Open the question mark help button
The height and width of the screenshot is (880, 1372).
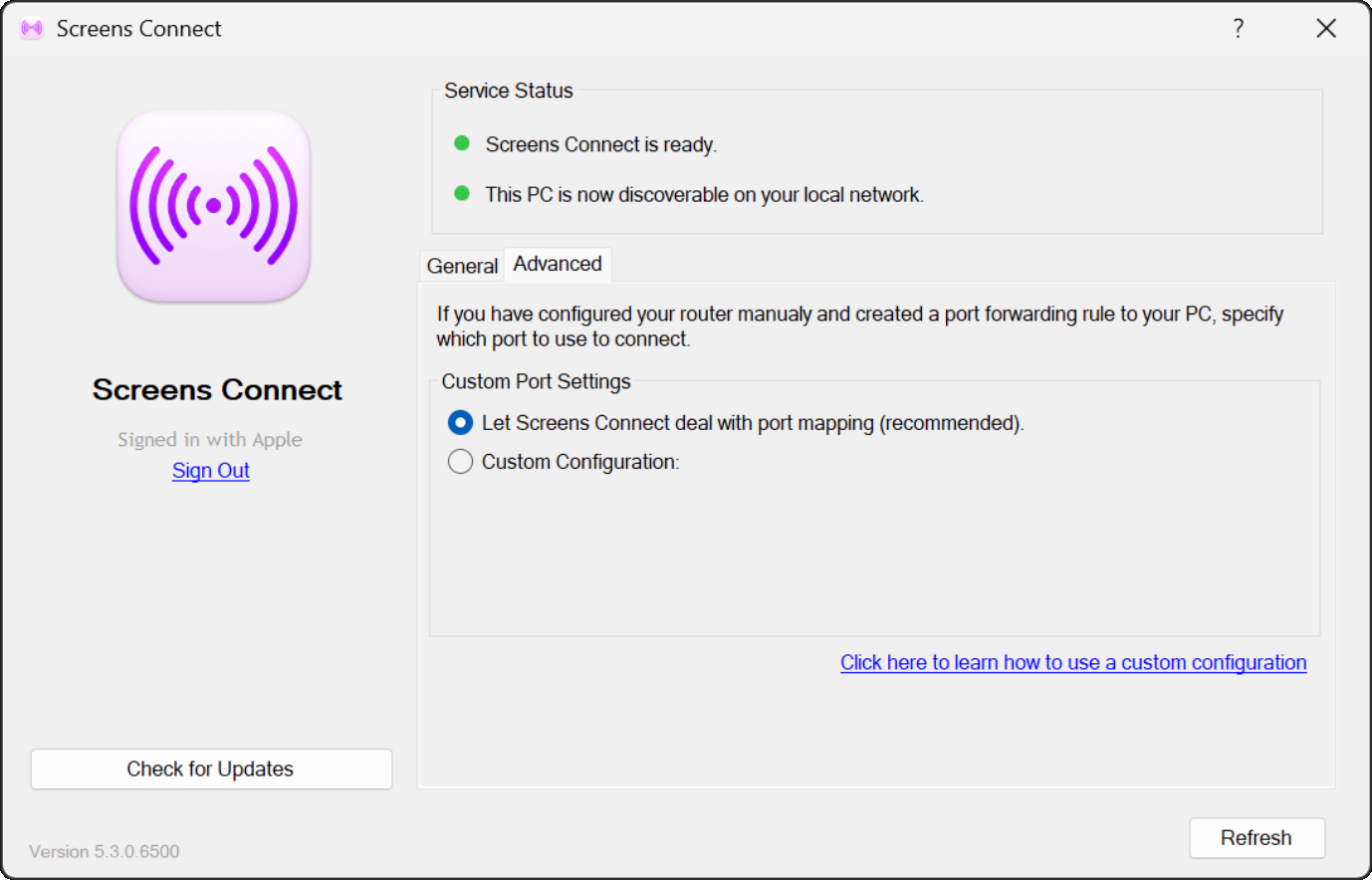pos(1239,28)
